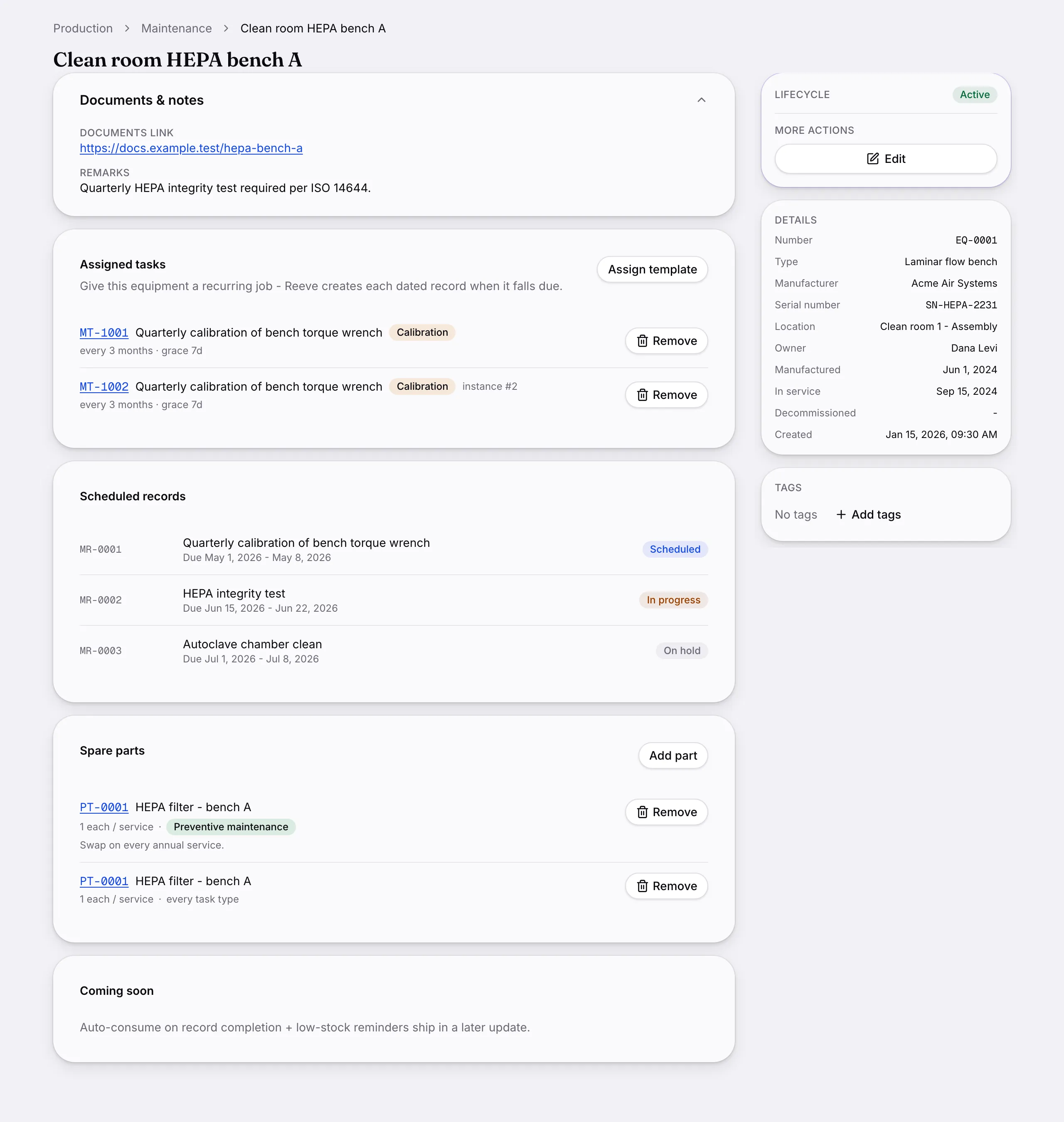Viewport: 1064px width, 1122px height.
Task: Go to Maintenance breadcrumb
Action: coord(176,28)
